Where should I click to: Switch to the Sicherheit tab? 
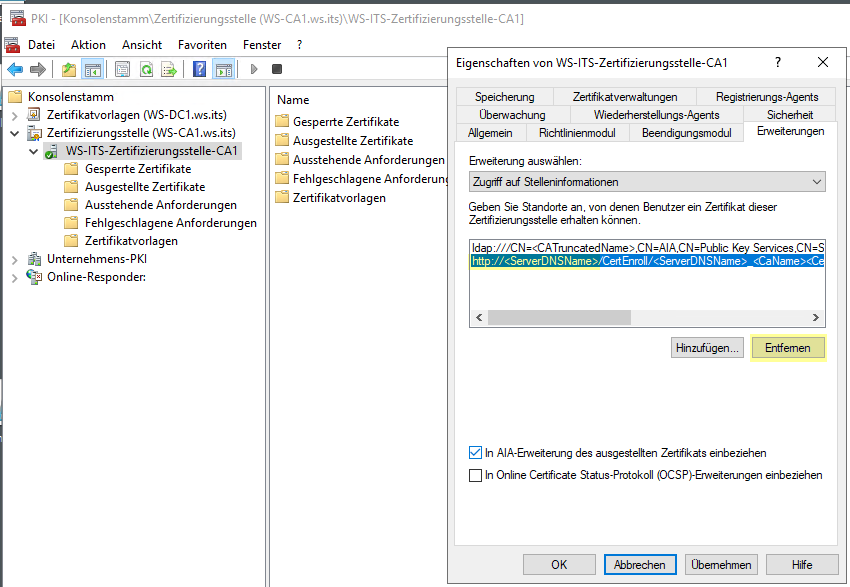pos(790,114)
